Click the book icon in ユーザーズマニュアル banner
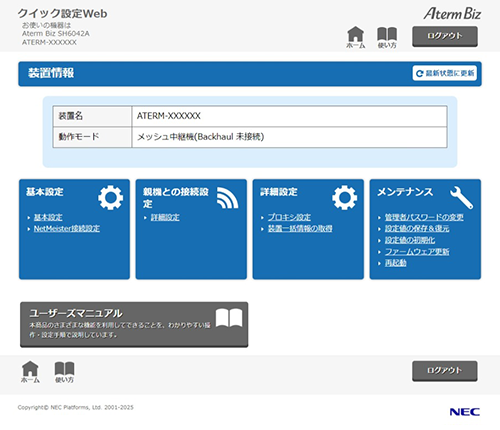The height and width of the screenshot is (430, 500). tap(229, 318)
